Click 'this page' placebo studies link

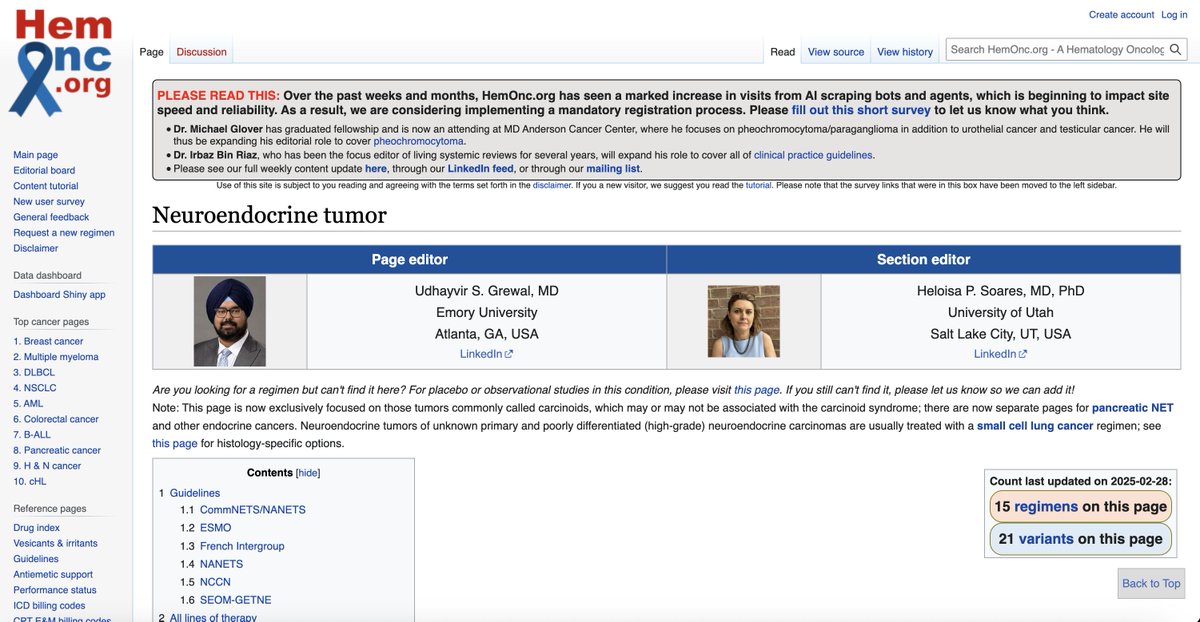(756, 390)
